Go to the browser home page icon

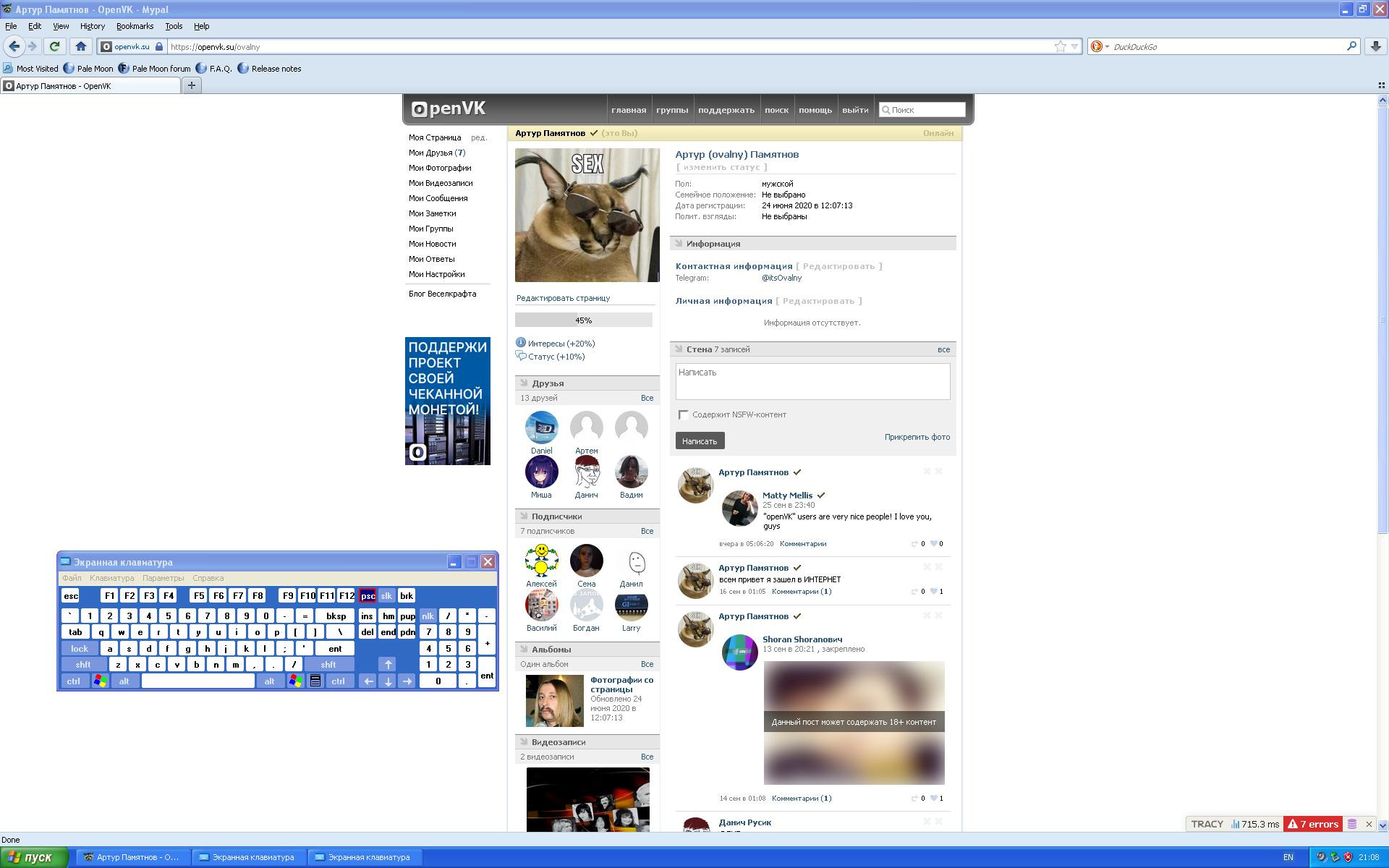pyautogui.click(x=81, y=46)
